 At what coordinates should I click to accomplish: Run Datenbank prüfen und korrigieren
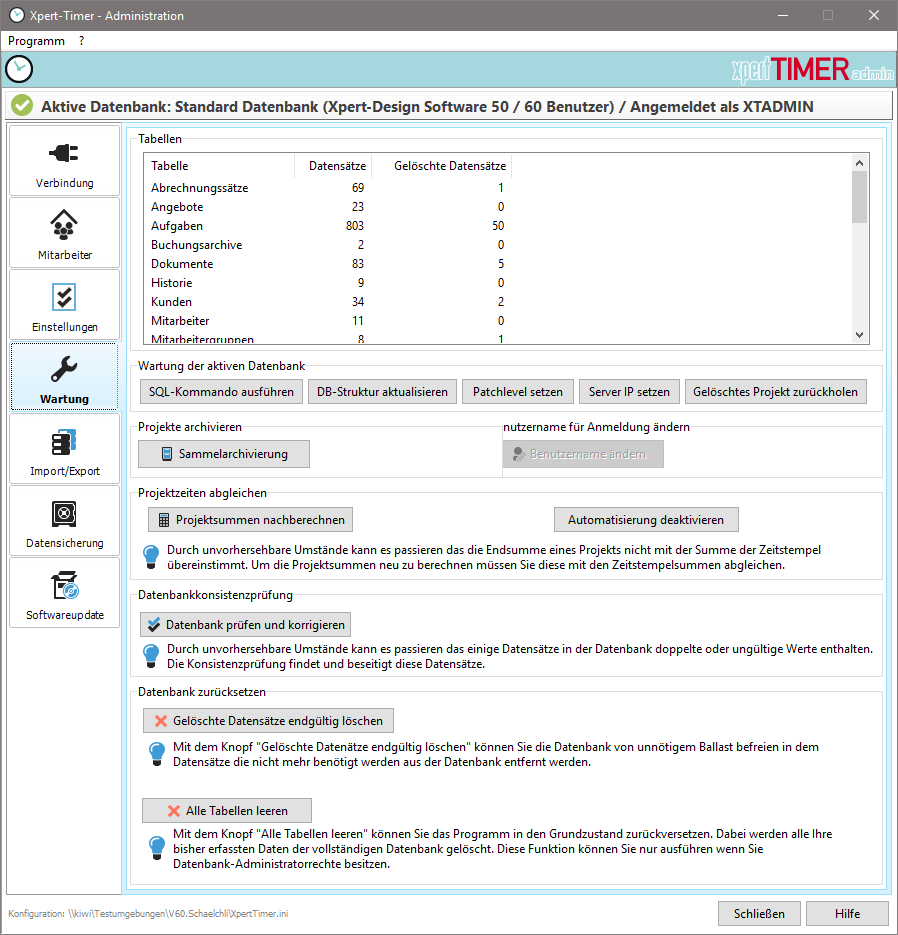[x=243, y=624]
